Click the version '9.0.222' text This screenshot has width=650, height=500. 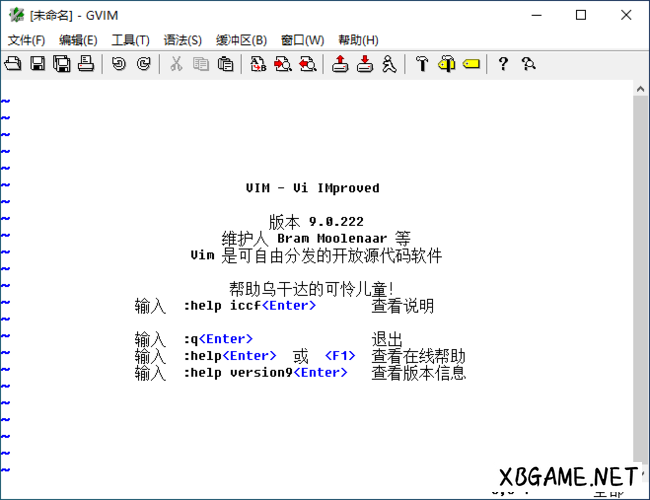[x=336, y=222]
